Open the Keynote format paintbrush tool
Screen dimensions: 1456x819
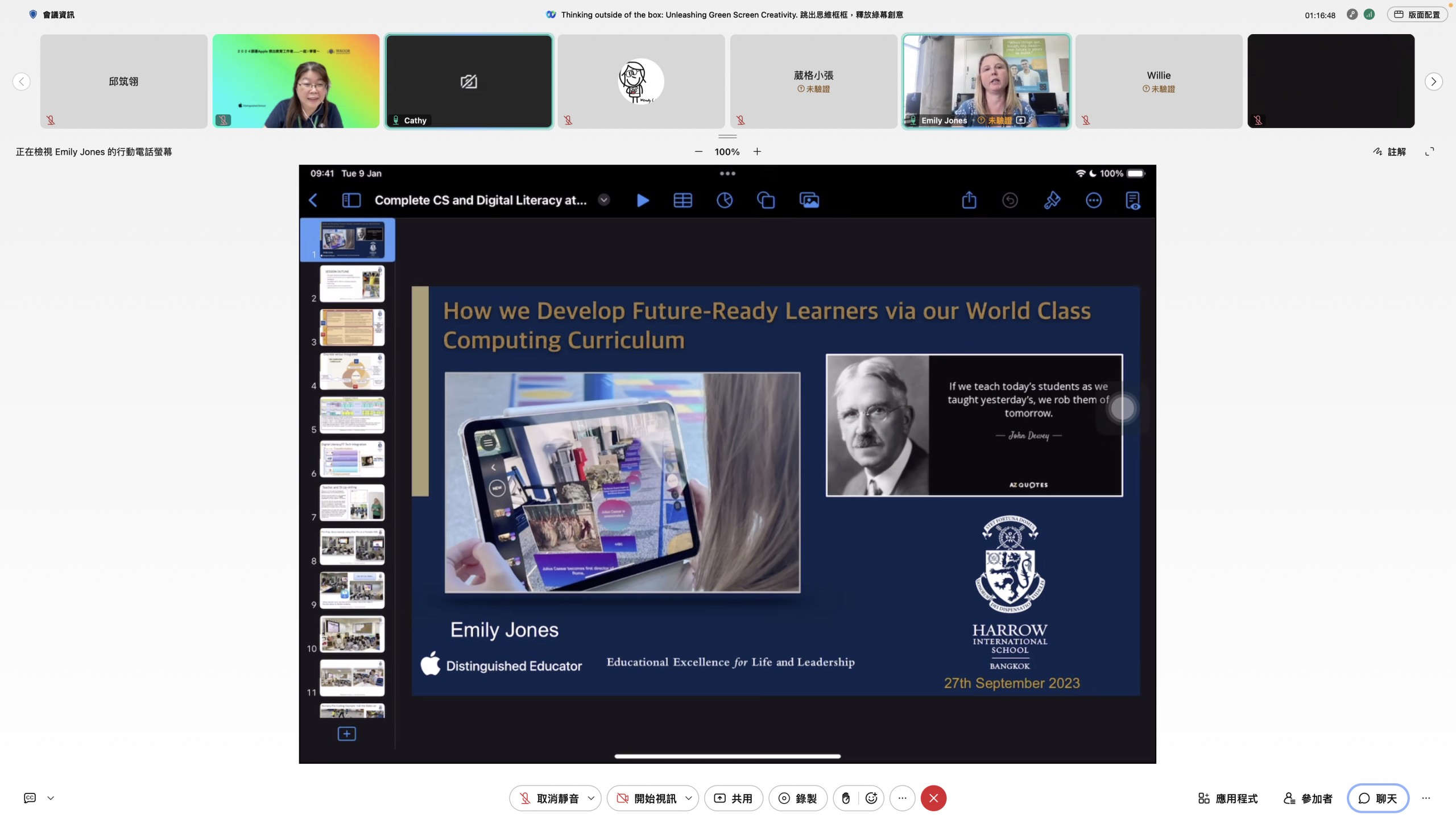[x=1052, y=200]
